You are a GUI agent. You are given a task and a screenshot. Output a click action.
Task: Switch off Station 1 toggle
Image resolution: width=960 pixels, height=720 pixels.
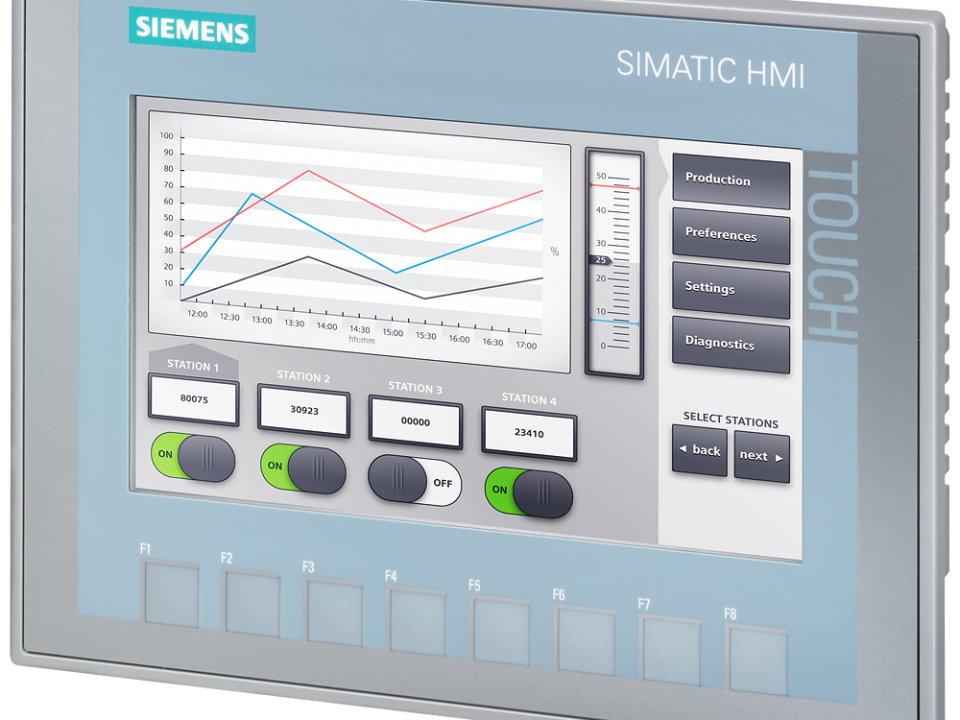coord(193,457)
